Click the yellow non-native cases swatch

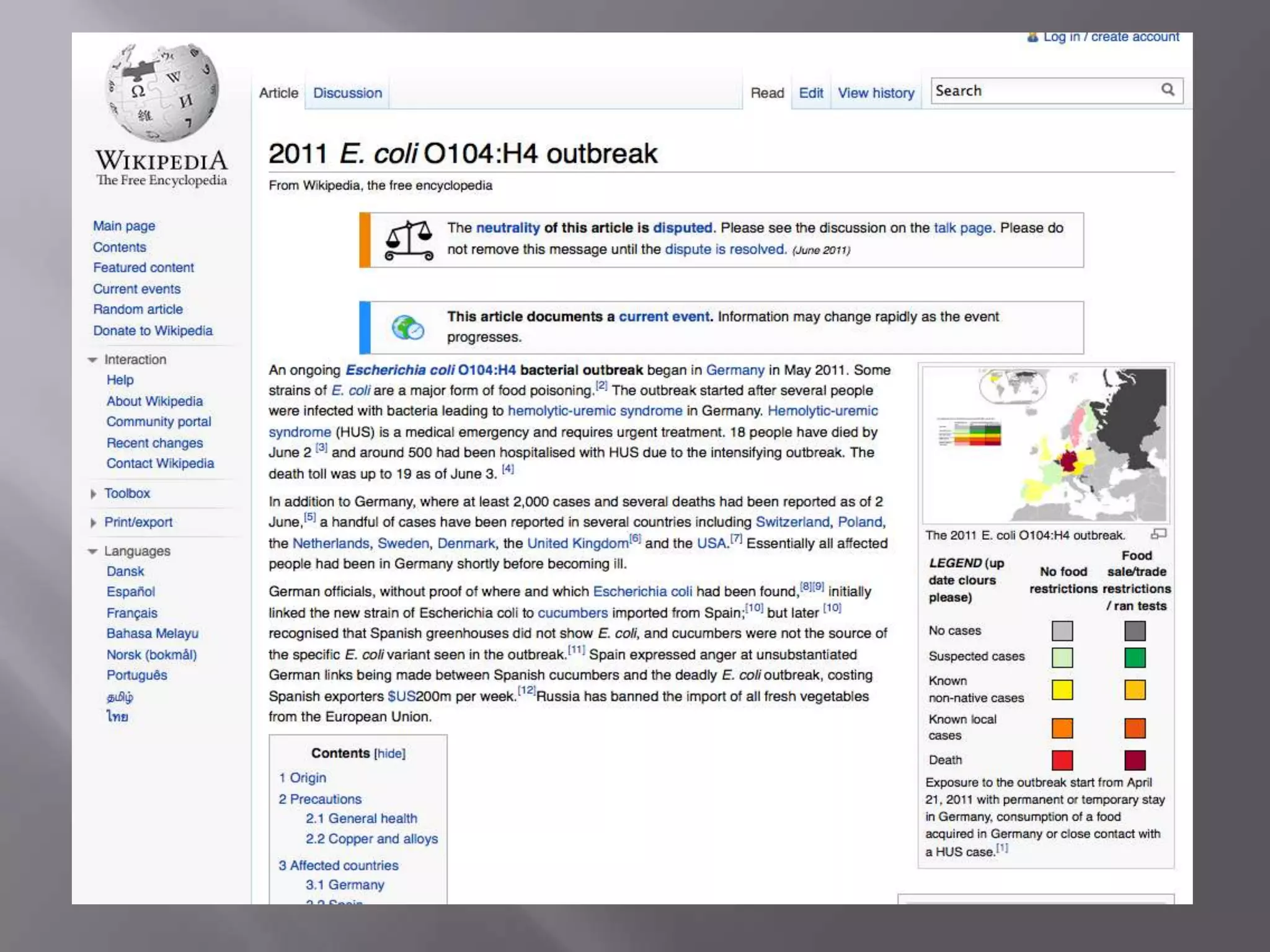coord(1062,690)
